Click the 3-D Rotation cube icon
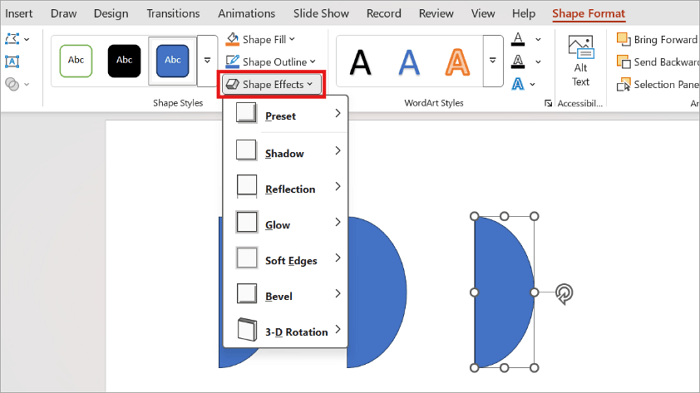 coord(247,330)
